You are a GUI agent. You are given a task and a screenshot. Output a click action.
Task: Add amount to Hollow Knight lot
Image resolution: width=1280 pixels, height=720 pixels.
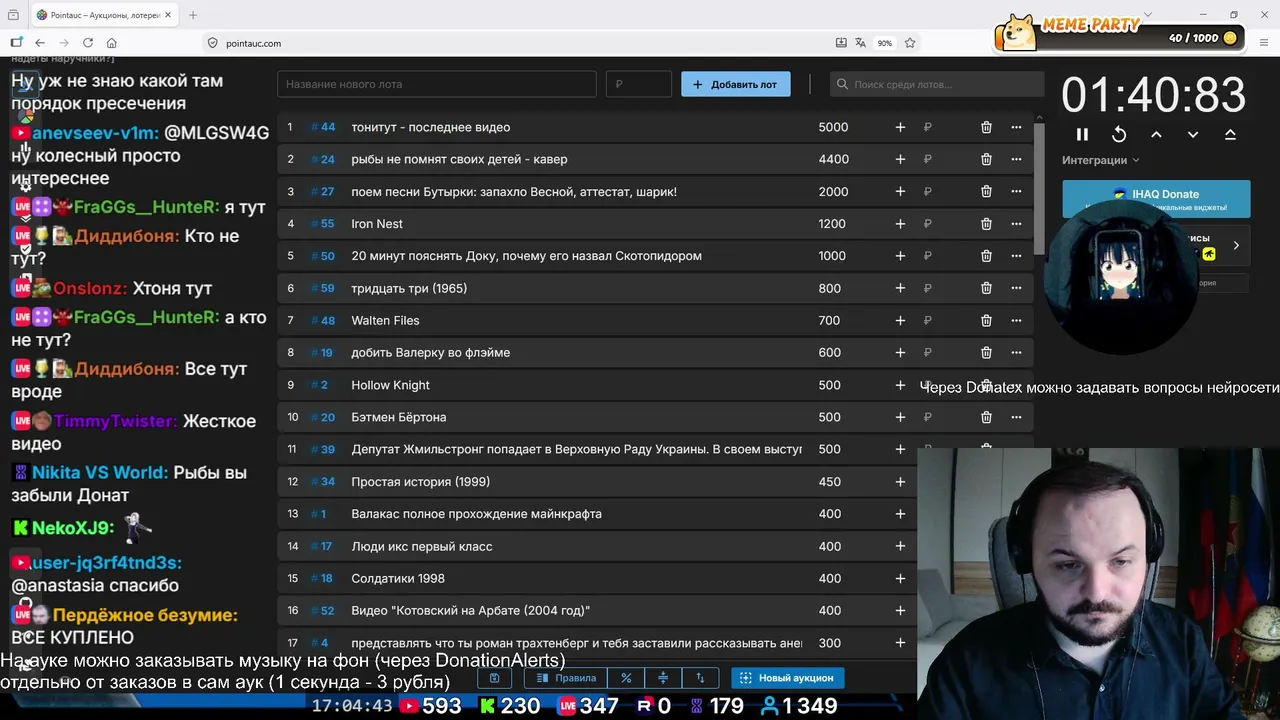tap(900, 385)
